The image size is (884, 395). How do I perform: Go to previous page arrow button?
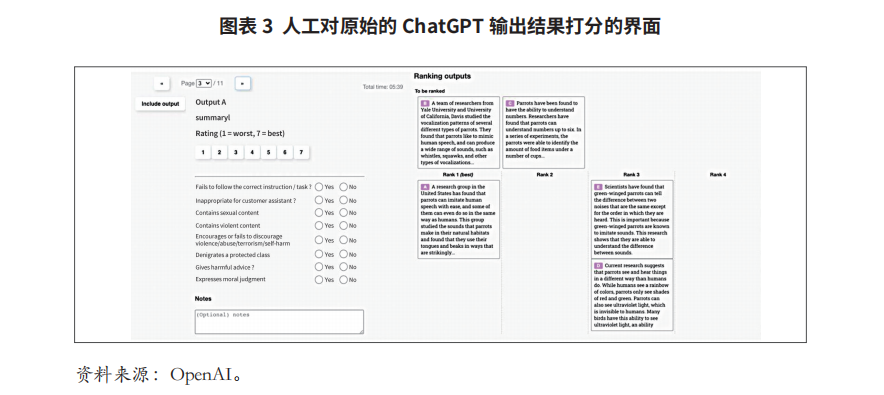click(x=162, y=83)
